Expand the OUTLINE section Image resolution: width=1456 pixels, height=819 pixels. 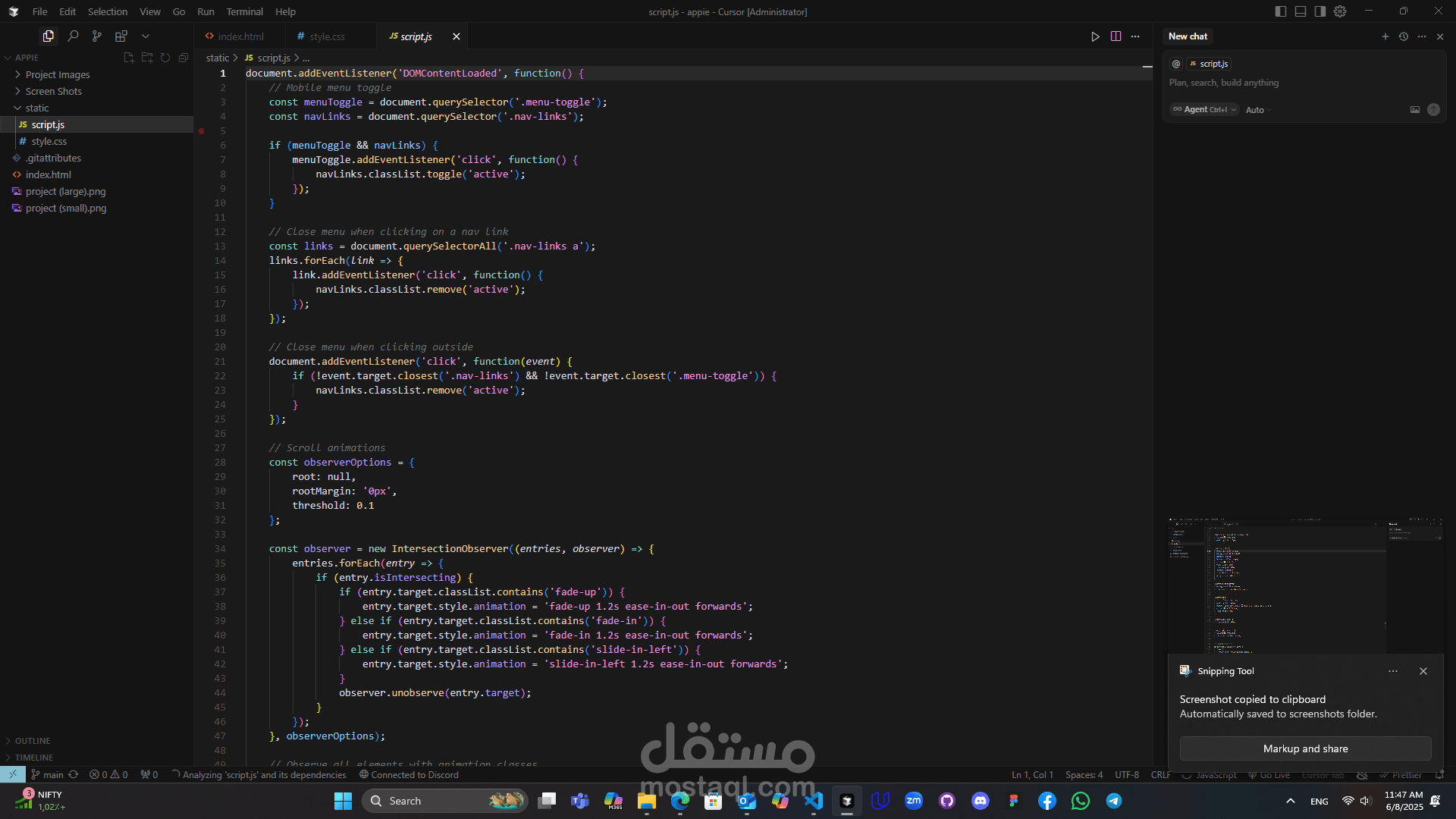tap(33, 741)
